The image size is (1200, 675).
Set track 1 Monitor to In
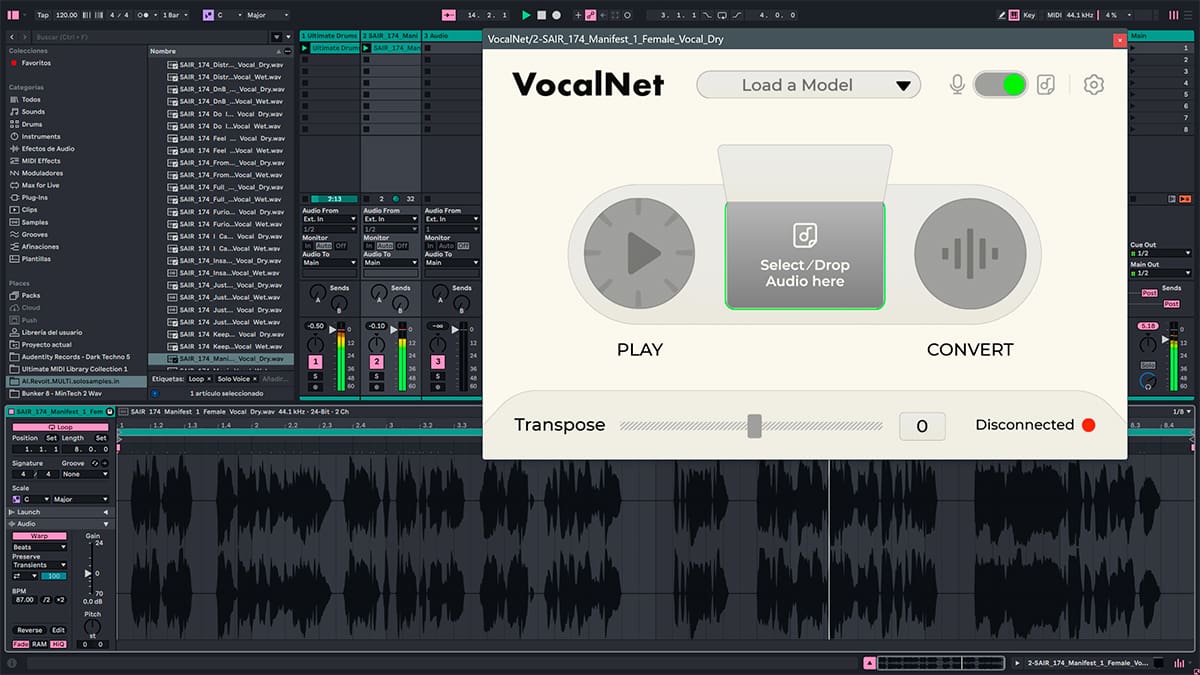point(307,246)
